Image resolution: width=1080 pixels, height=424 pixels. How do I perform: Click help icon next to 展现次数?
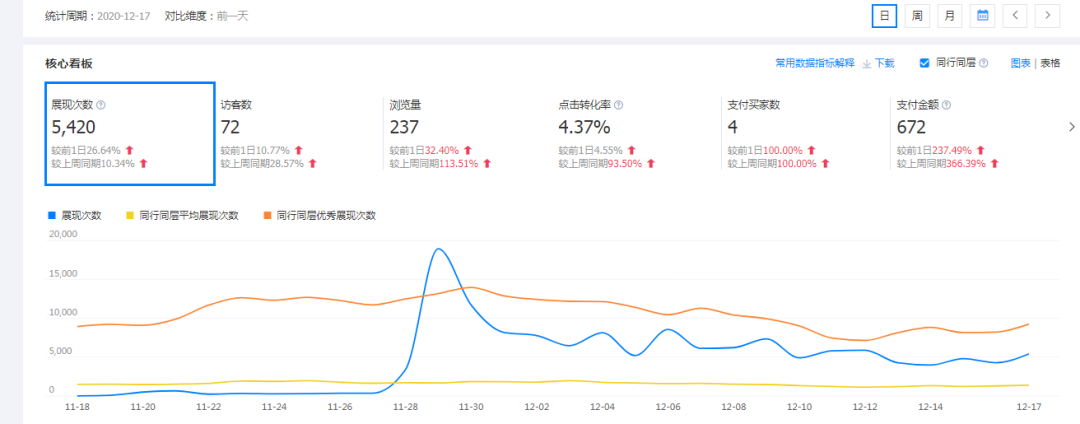tap(101, 105)
